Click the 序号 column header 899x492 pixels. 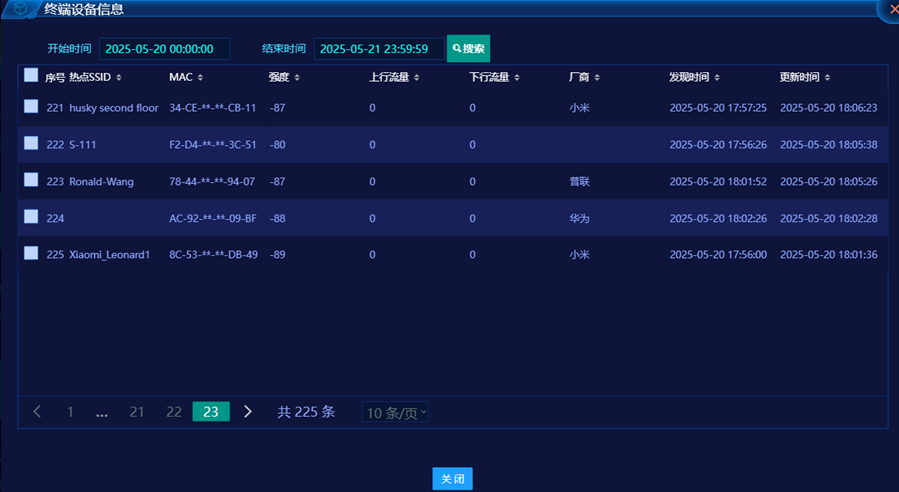[x=55, y=77]
